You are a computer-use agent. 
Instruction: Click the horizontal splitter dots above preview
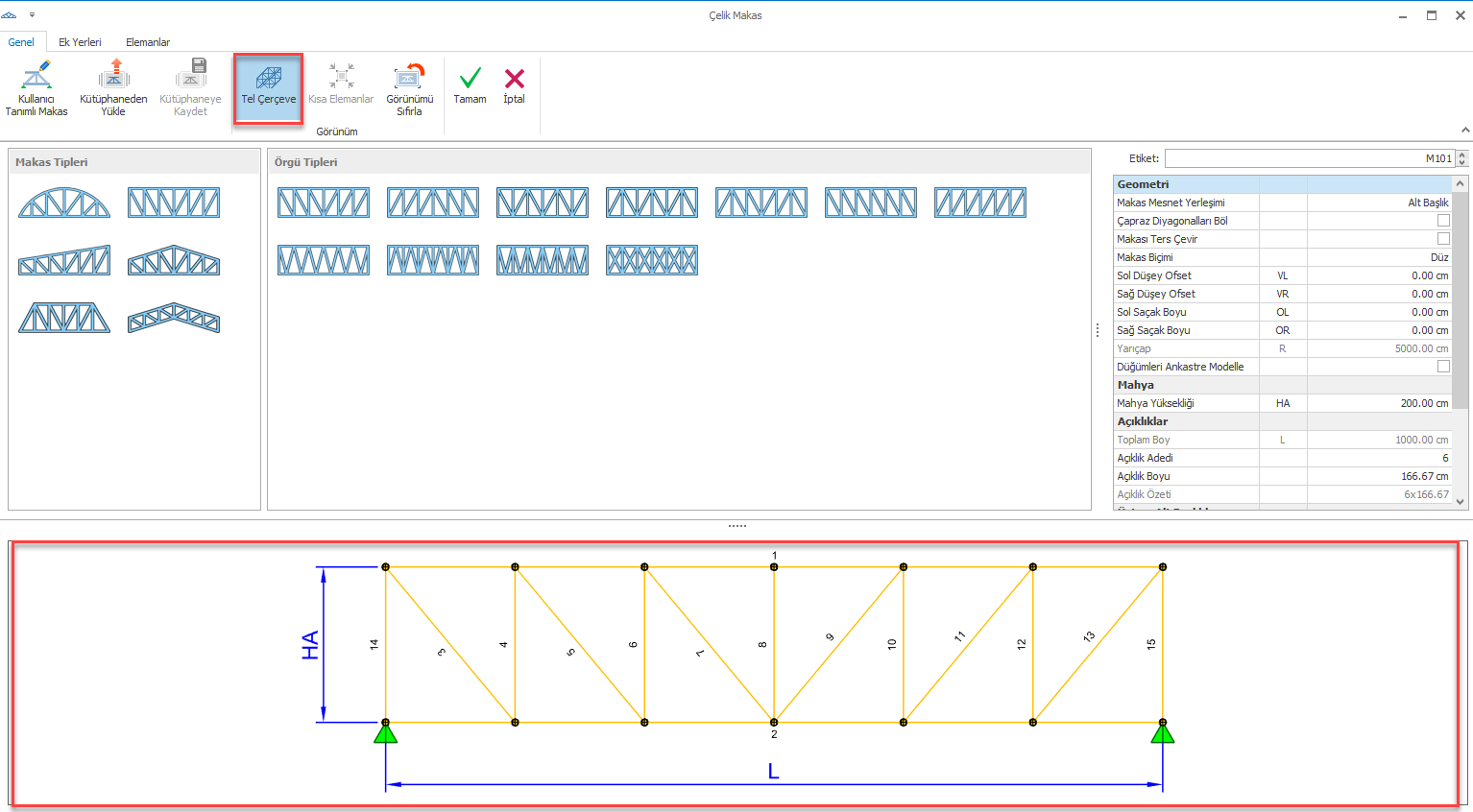(x=737, y=526)
